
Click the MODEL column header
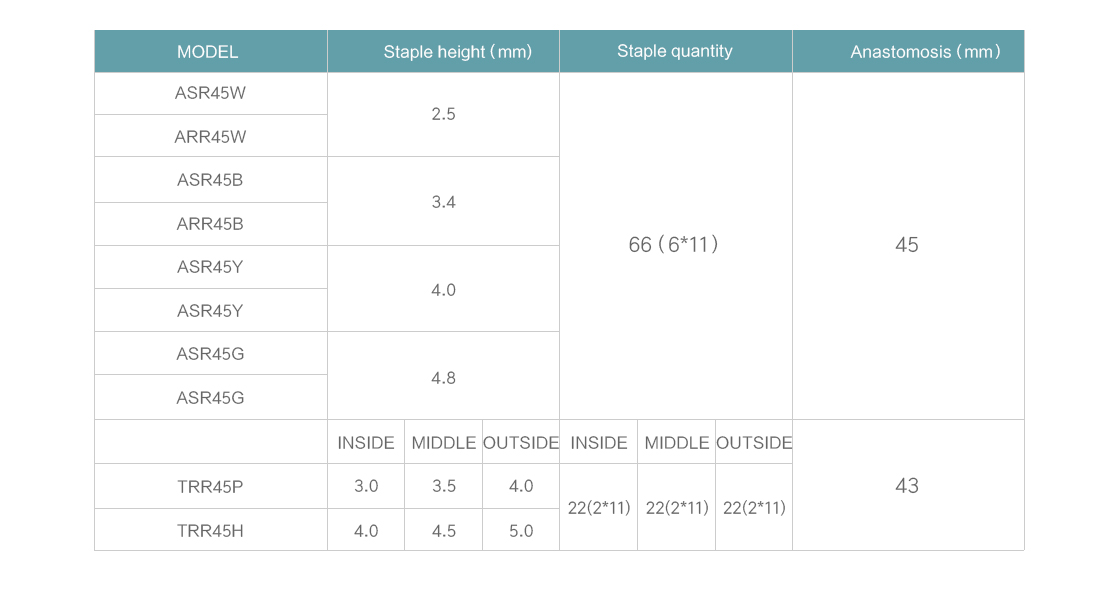click(x=210, y=51)
